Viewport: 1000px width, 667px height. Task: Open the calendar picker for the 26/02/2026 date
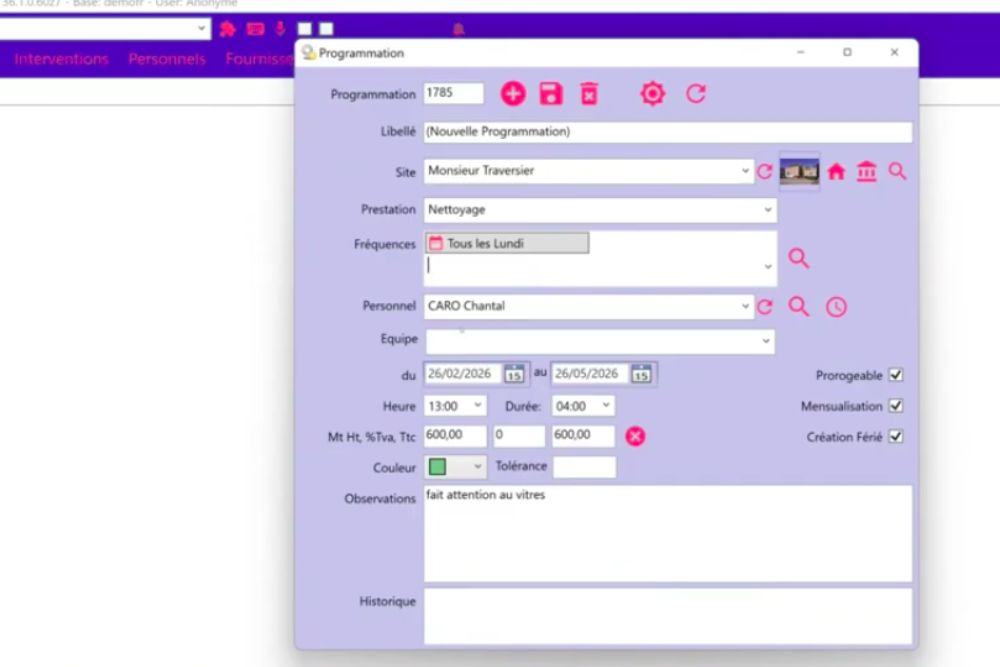tap(513, 373)
